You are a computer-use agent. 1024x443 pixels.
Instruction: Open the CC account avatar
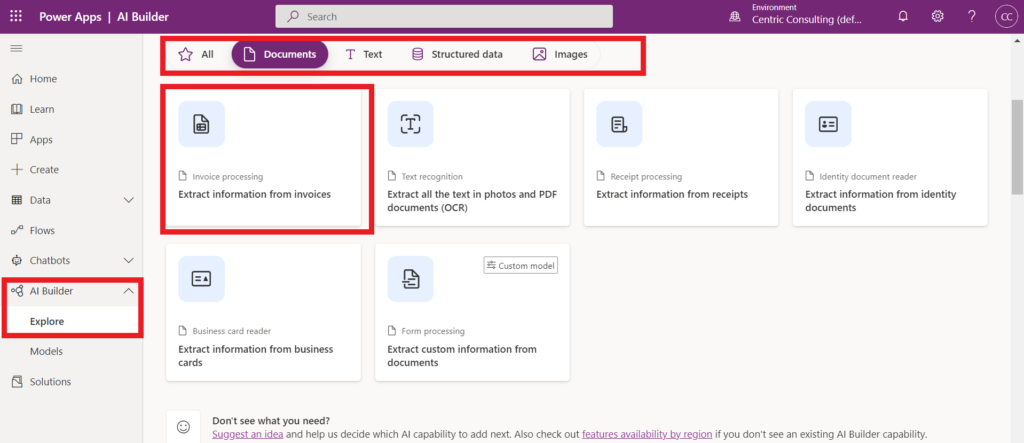(1004, 16)
